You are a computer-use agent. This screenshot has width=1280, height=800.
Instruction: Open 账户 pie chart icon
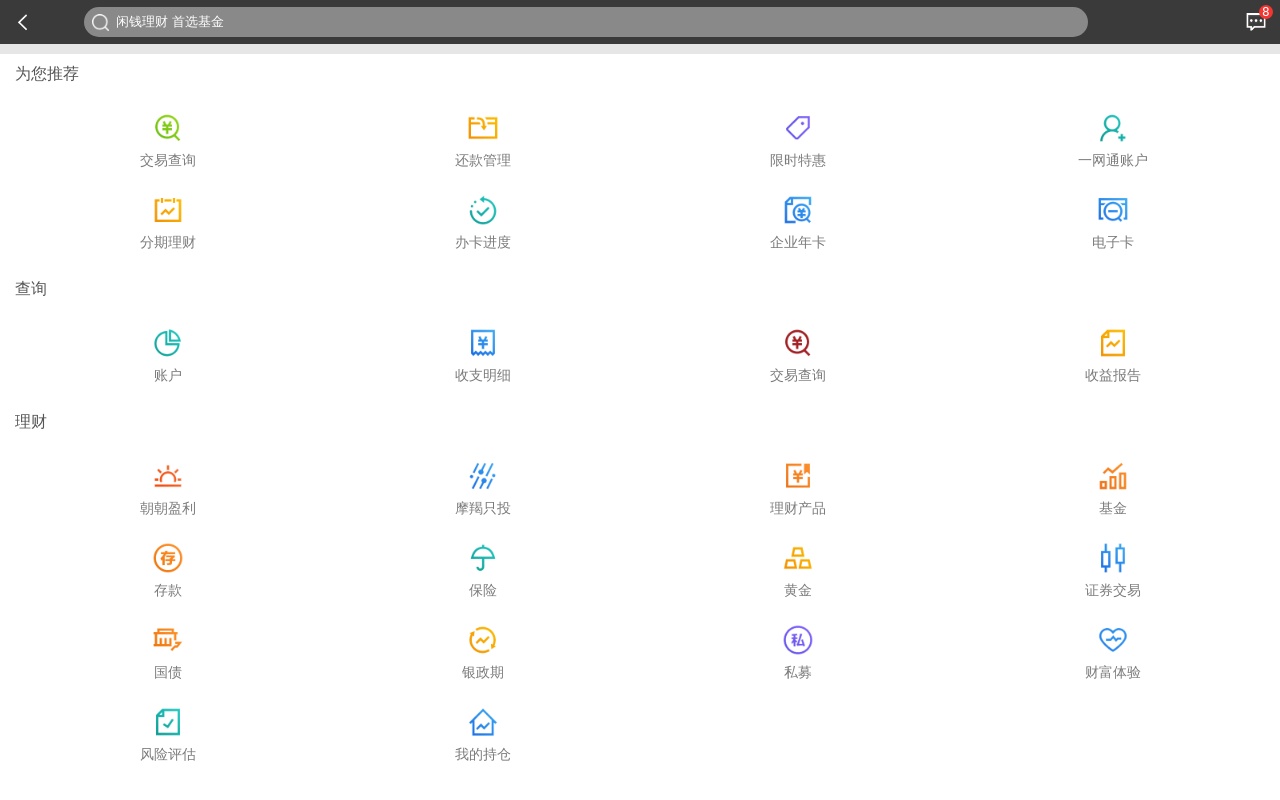point(168,343)
